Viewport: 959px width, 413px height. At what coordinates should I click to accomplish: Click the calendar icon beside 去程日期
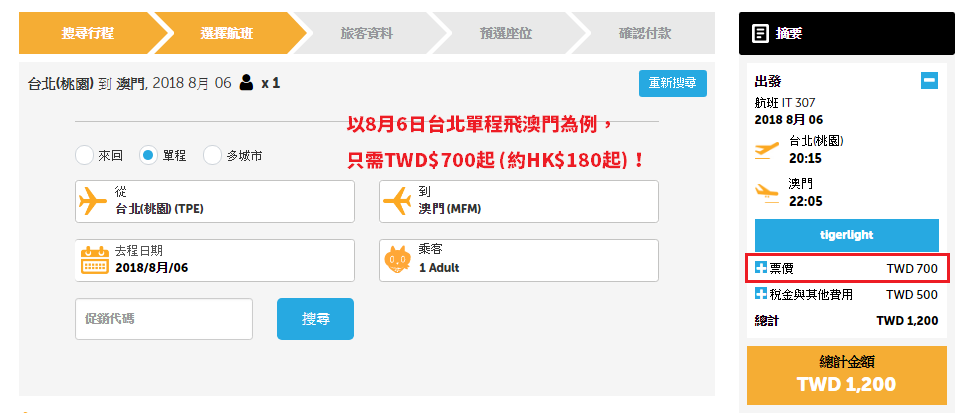click(x=95, y=261)
